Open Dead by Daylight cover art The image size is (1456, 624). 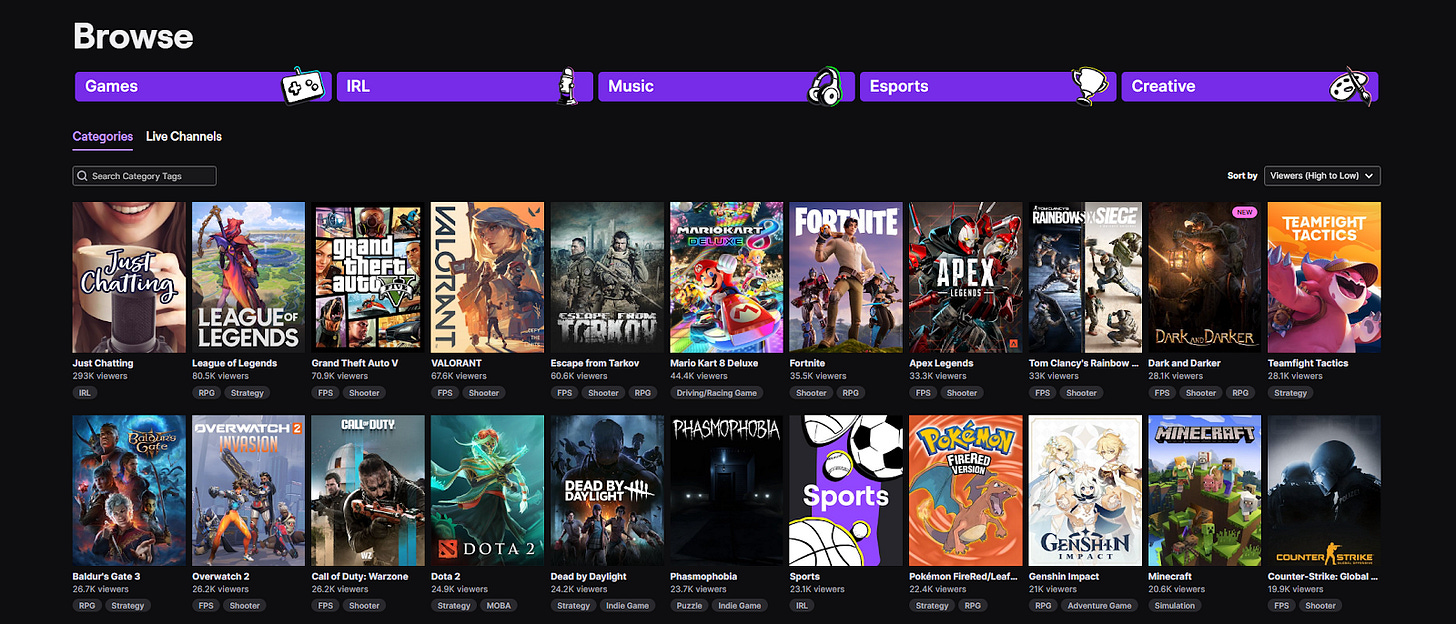click(607, 490)
